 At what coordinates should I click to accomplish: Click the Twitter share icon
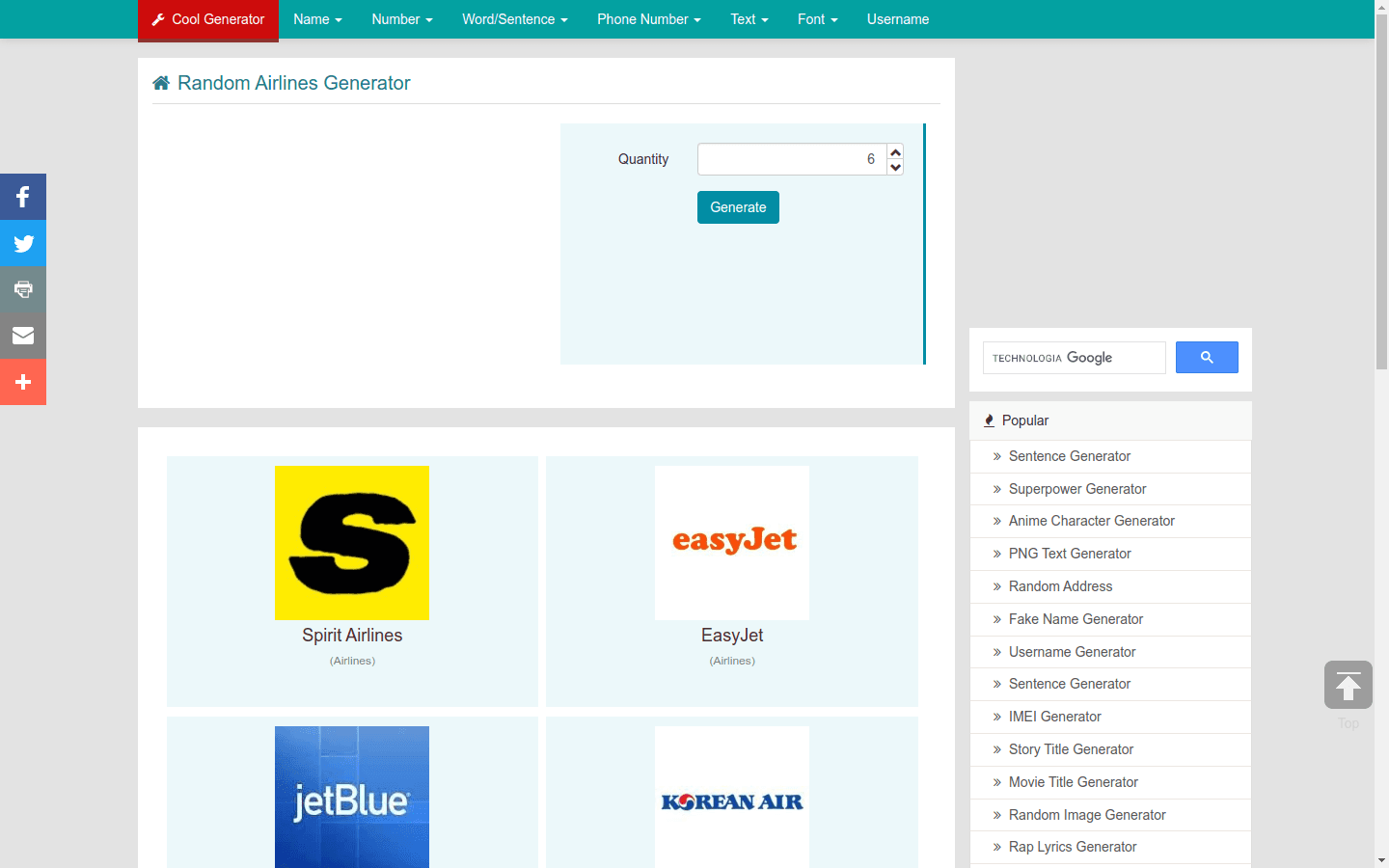tap(22, 242)
